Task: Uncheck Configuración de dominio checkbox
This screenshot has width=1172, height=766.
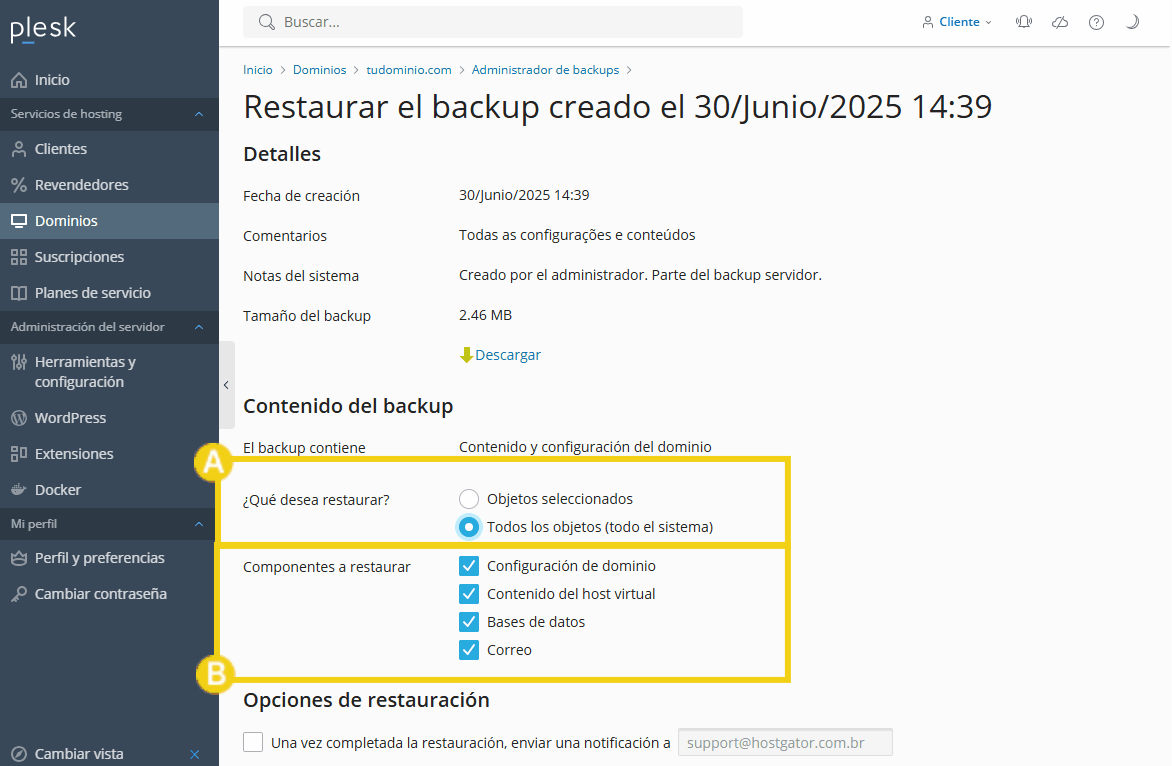Action: coord(469,566)
